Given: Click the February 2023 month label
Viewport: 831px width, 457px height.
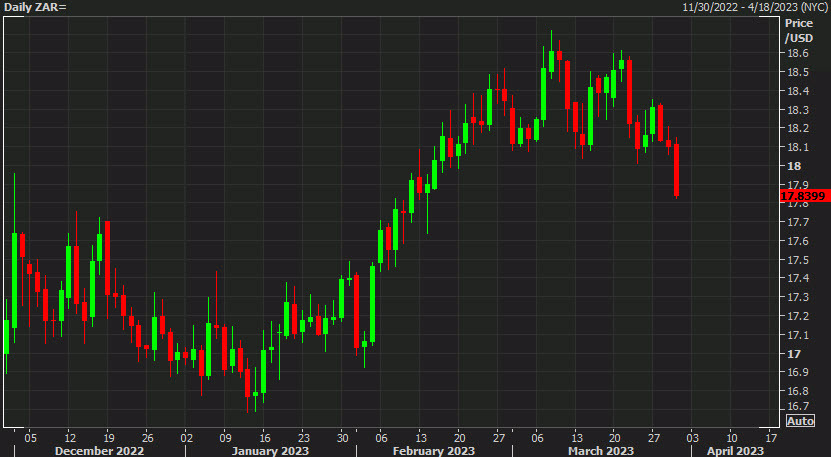Looking at the screenshot, I should click(x=434, y=451).
